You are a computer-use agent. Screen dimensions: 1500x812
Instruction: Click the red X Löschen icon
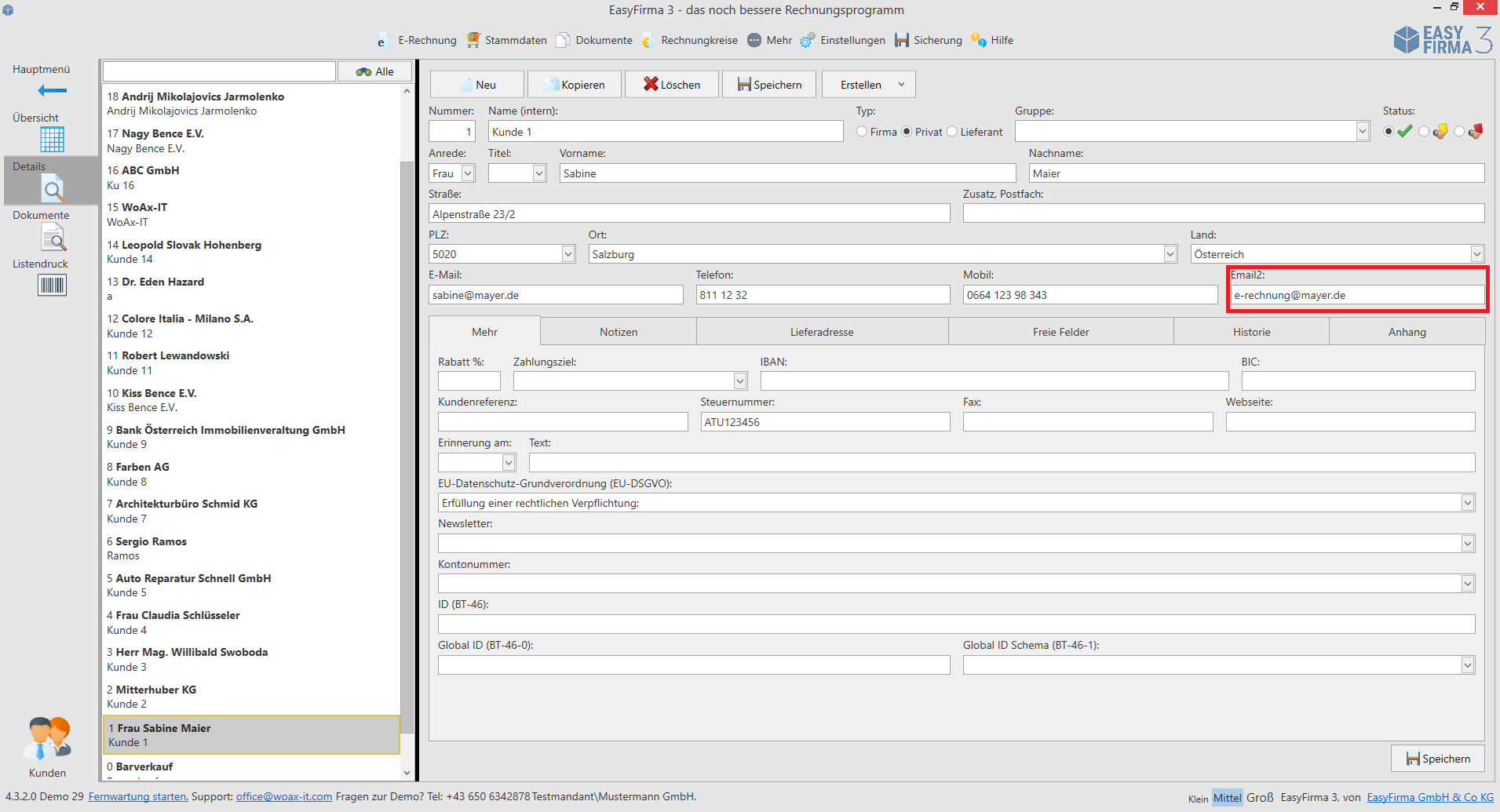(651, 84)
